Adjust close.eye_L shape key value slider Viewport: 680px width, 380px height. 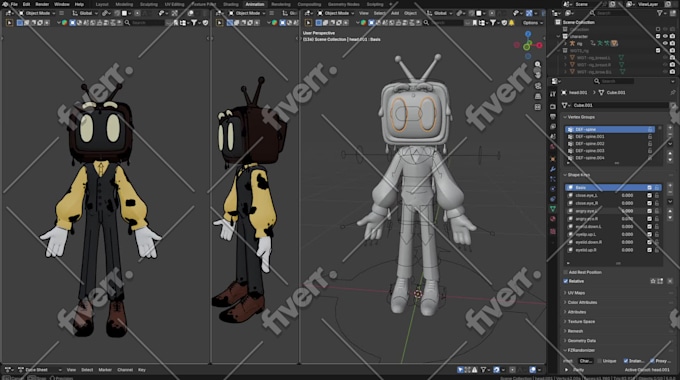click(x=627, y=195)
